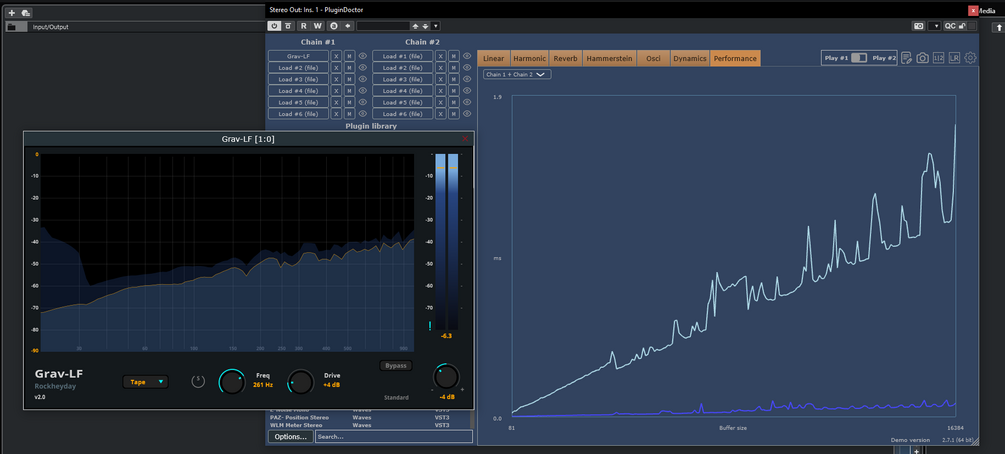Toggle the Play #1 / Play #2 switch

[859, 58]
